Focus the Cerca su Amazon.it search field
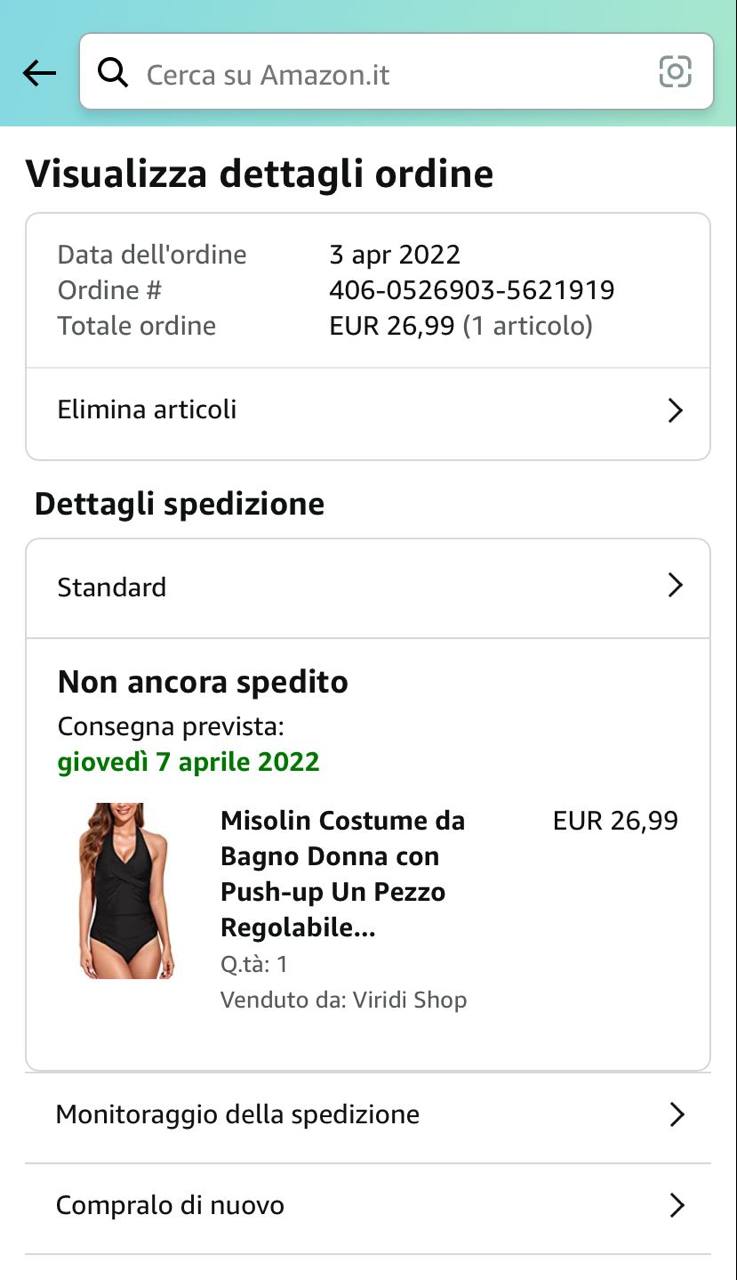Viewport: 737px width, 1280px height. (380, 74)
